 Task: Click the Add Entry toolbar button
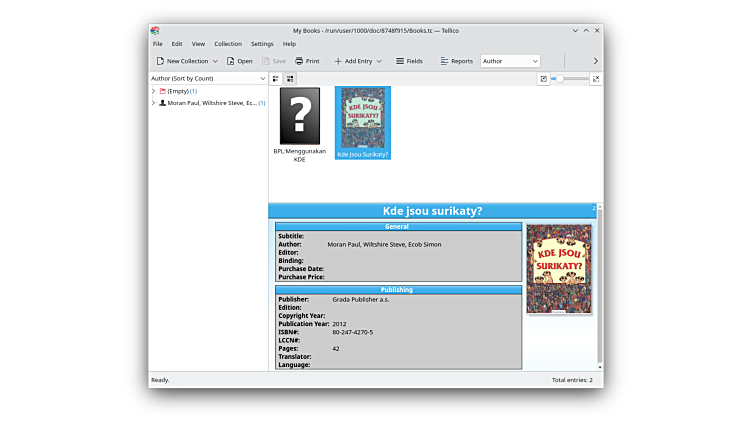pyautogui.click(x=357, y=61)
